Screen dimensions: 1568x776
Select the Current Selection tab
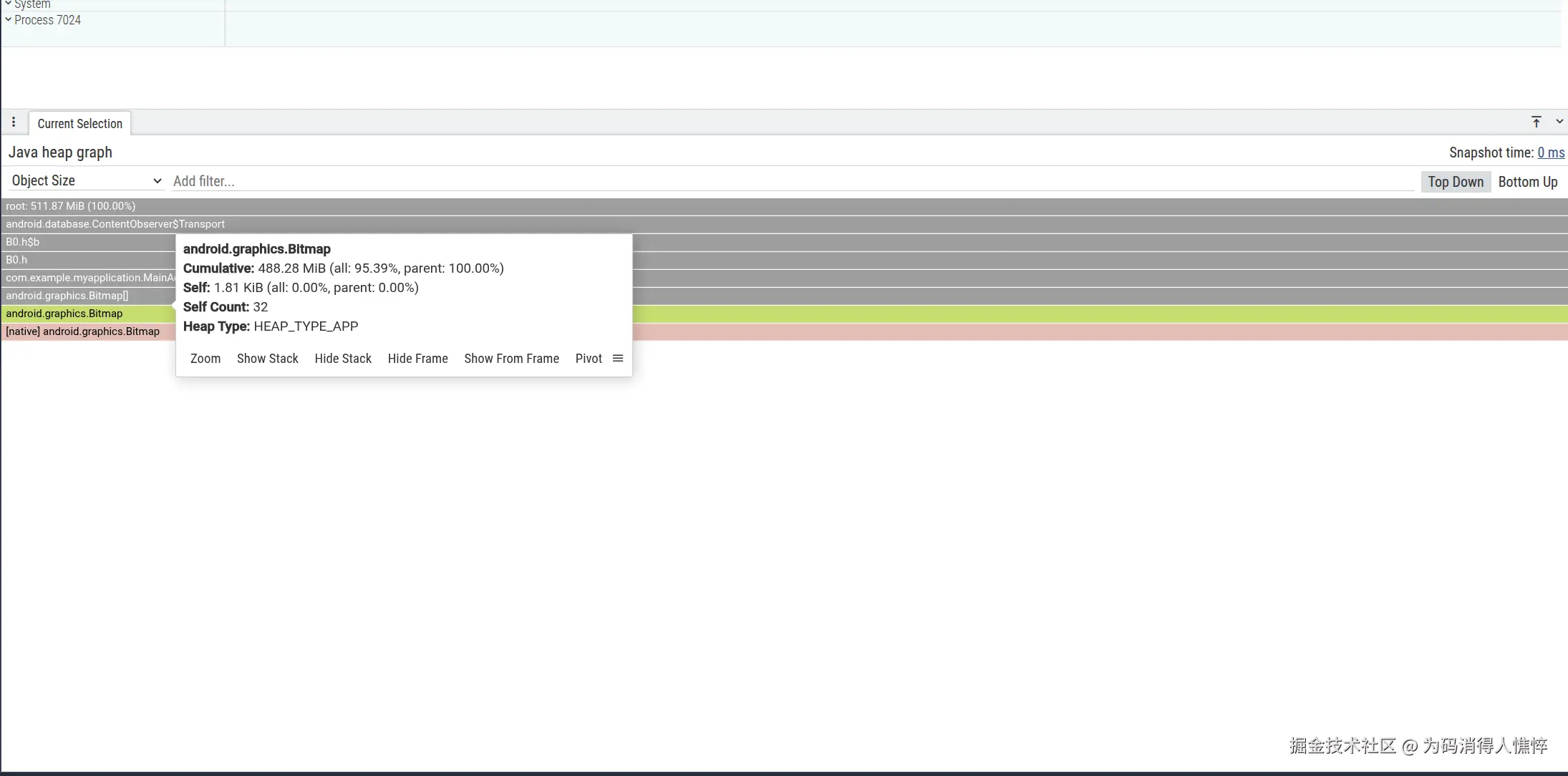pyautogui.click(x=79, y=124)
